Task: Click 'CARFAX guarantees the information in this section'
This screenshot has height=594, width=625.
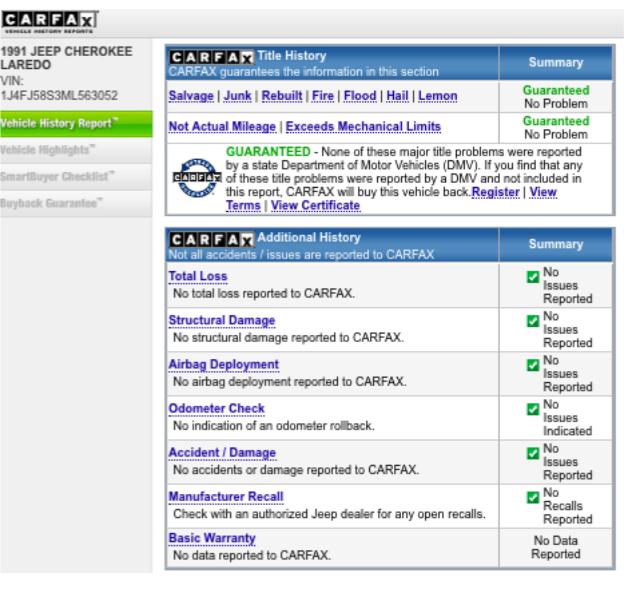Action: pyautogui.click(x=304, y=72)
